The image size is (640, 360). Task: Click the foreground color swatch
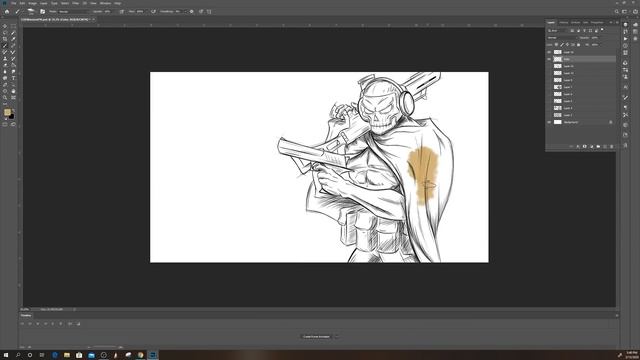click(7, 112)
